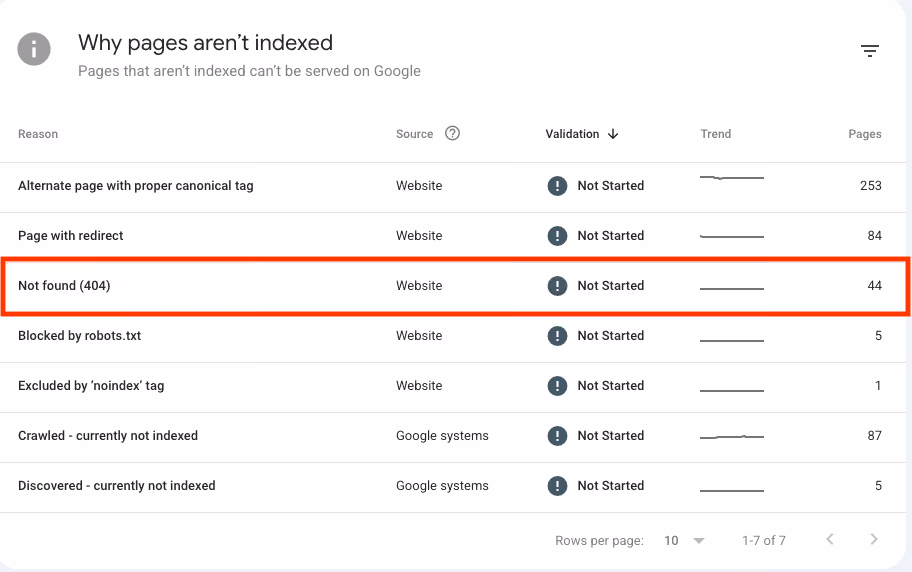Open Excluded by 'noindex' tag row

(x=453, y=388)
